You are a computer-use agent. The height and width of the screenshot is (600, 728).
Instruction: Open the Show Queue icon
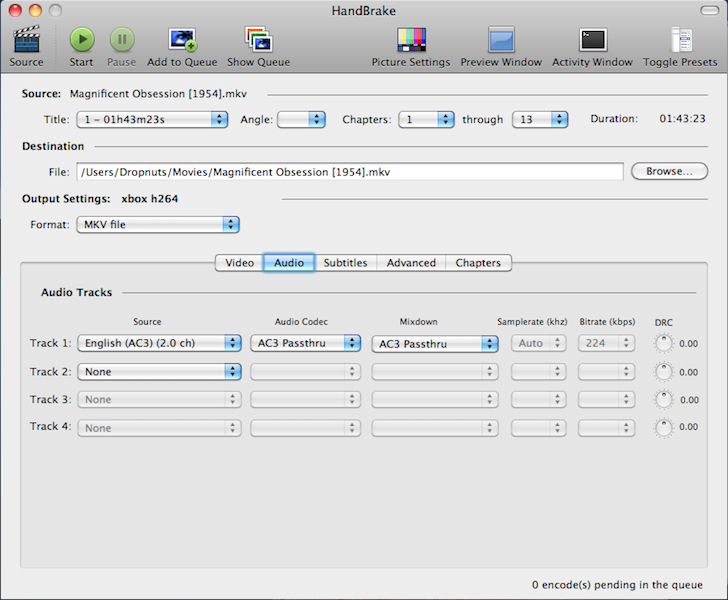pos(259,39)
